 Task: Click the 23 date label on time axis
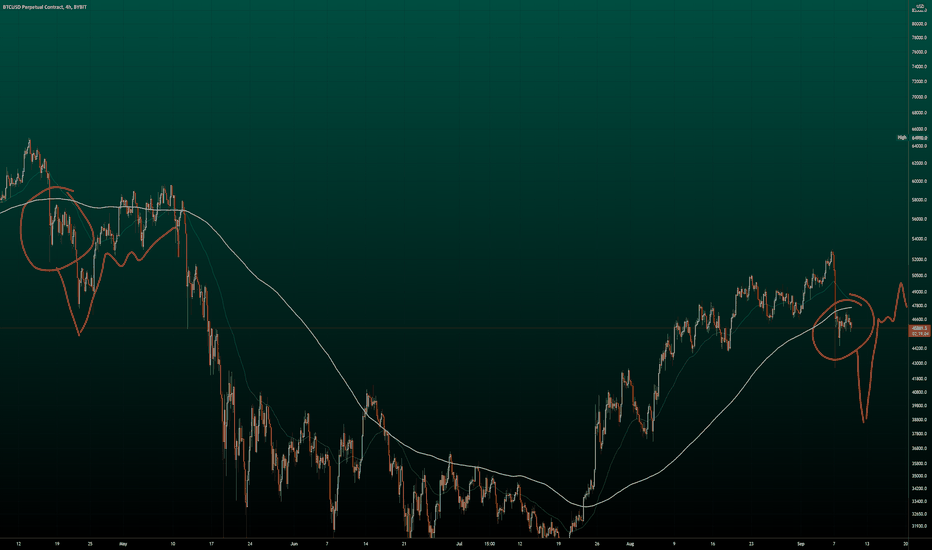point(751,543)
